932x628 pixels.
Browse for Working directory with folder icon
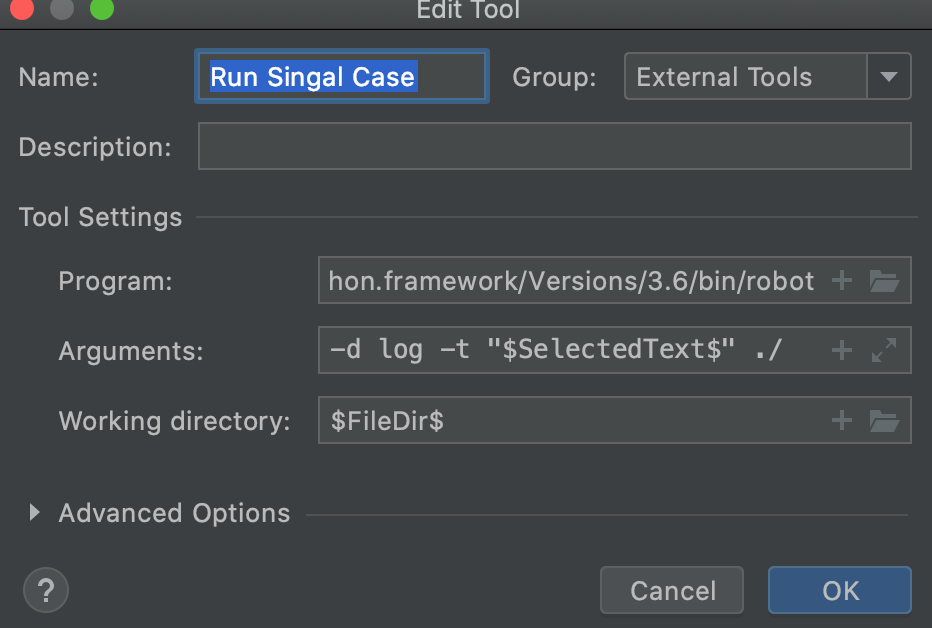[884, 421]
